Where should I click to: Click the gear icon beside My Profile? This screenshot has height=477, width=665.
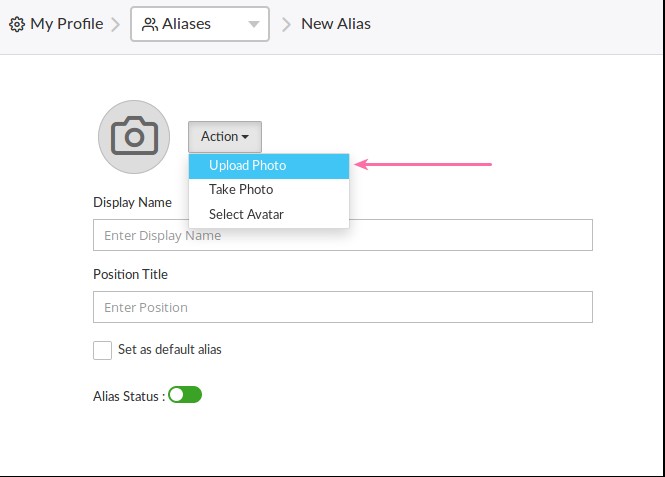click(17, 24)
